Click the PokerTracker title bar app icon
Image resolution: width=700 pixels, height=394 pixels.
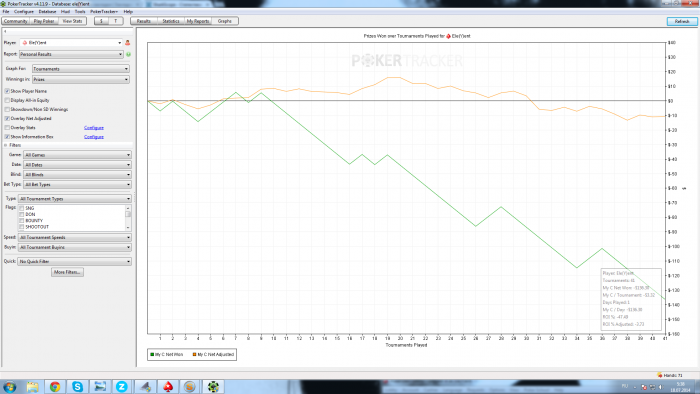tap(4, 4)
